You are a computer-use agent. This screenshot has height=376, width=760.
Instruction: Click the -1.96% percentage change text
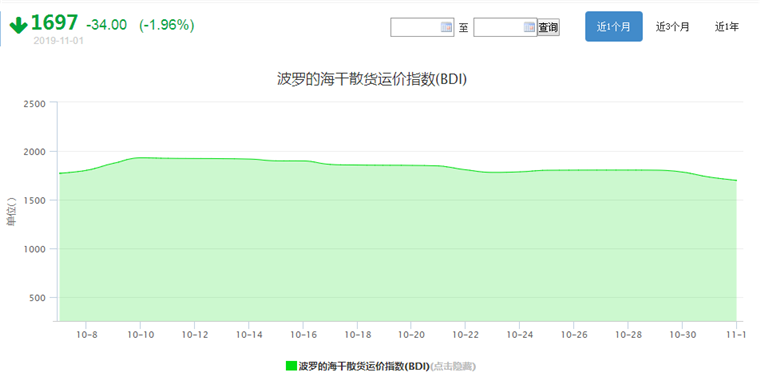point(167,25)
